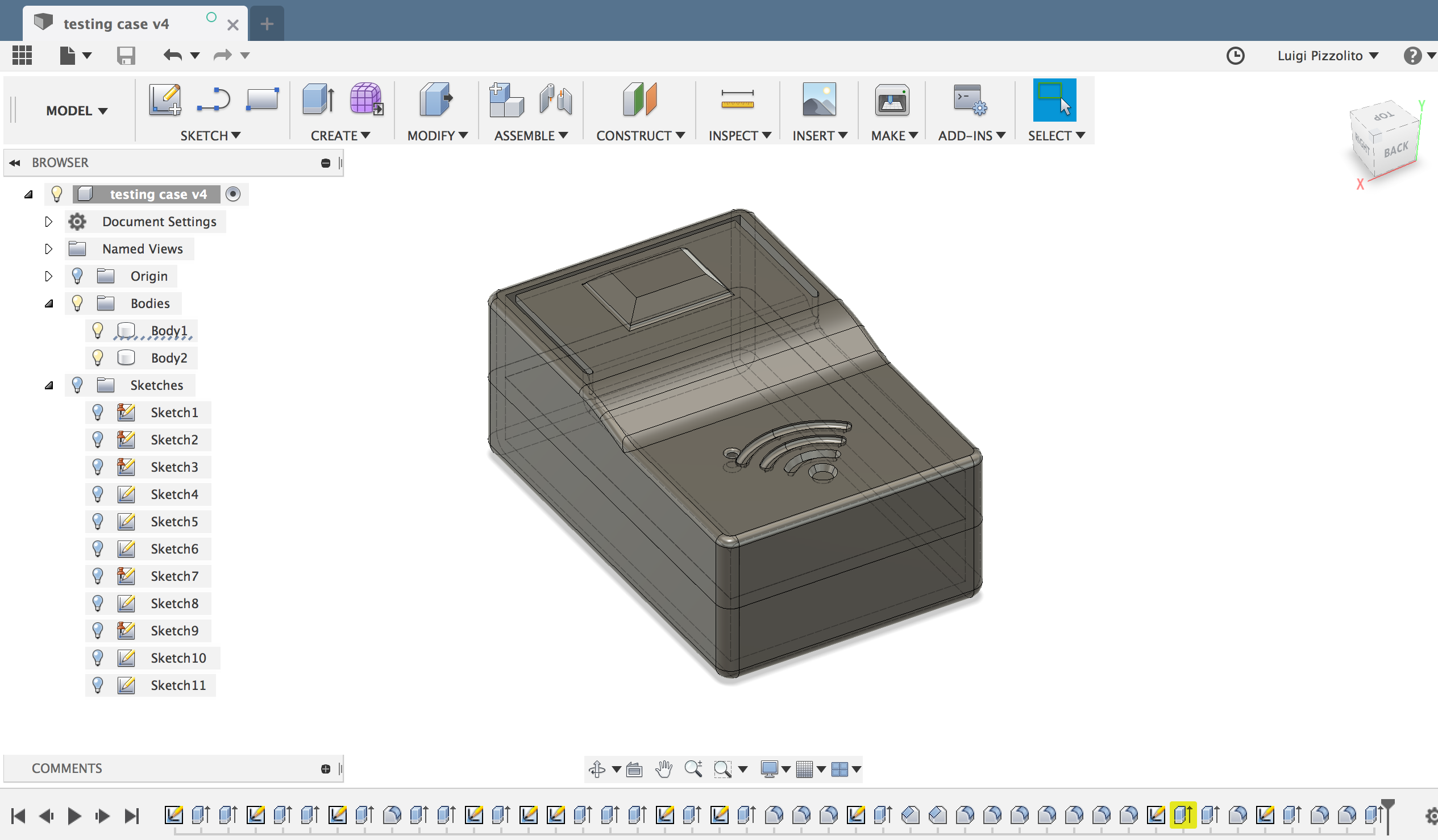Switch to the testing case v4 document tab

pos(117,23)
